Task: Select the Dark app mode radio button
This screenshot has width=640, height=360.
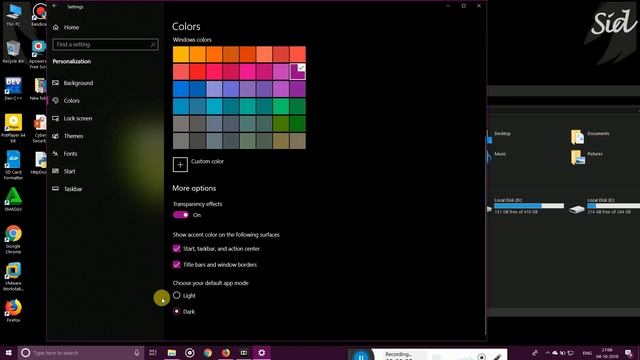Action: pos(176,311)
